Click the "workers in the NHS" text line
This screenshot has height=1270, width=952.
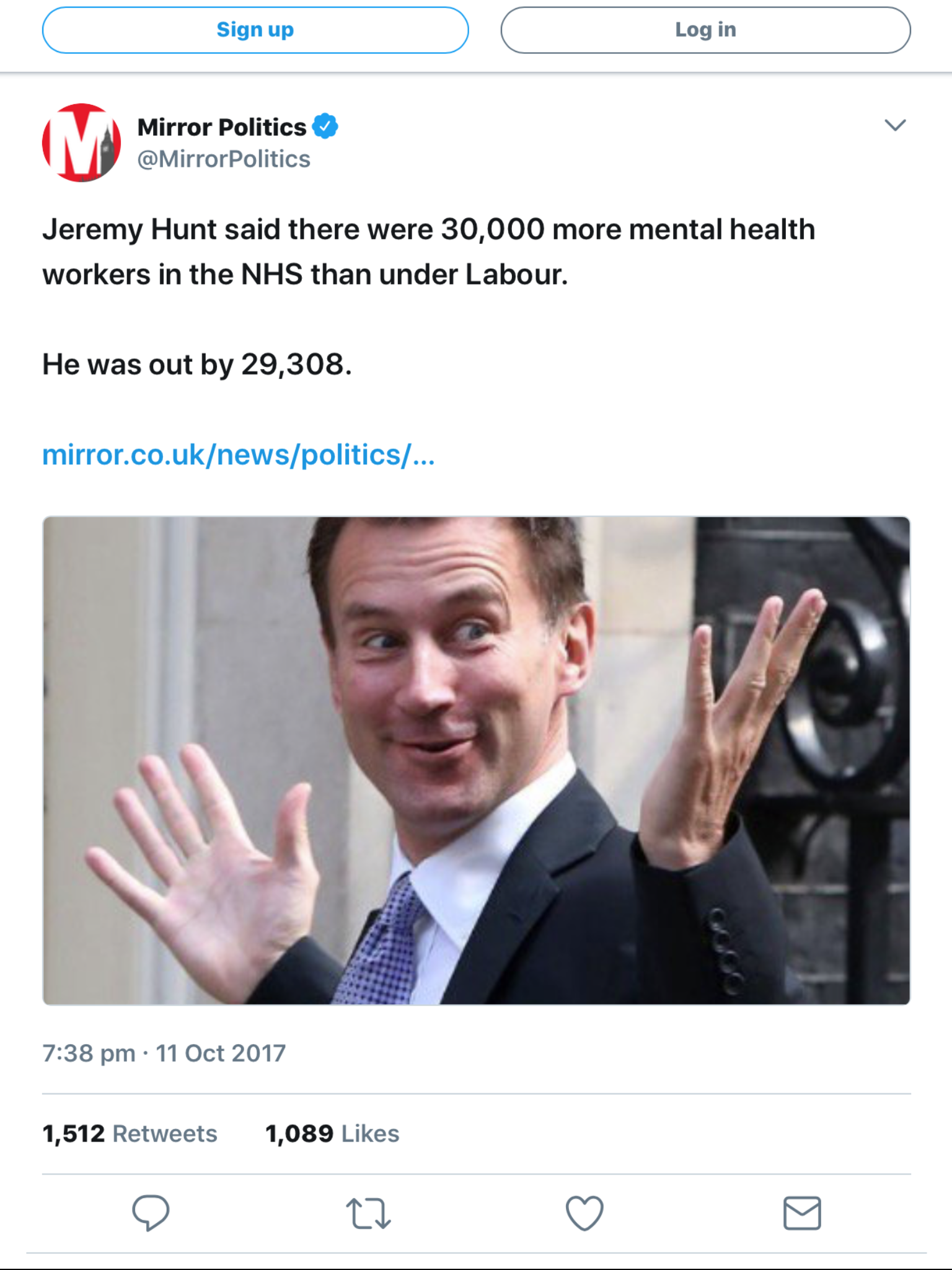pos(305,274)
